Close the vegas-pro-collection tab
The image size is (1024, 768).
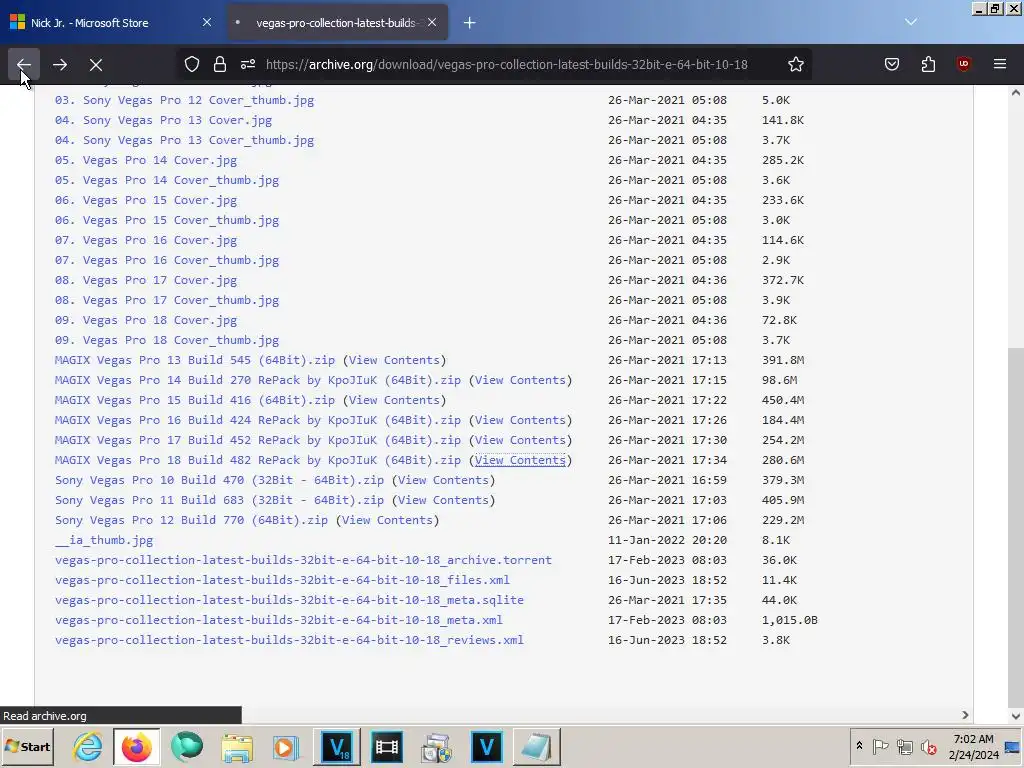point(432,22)
